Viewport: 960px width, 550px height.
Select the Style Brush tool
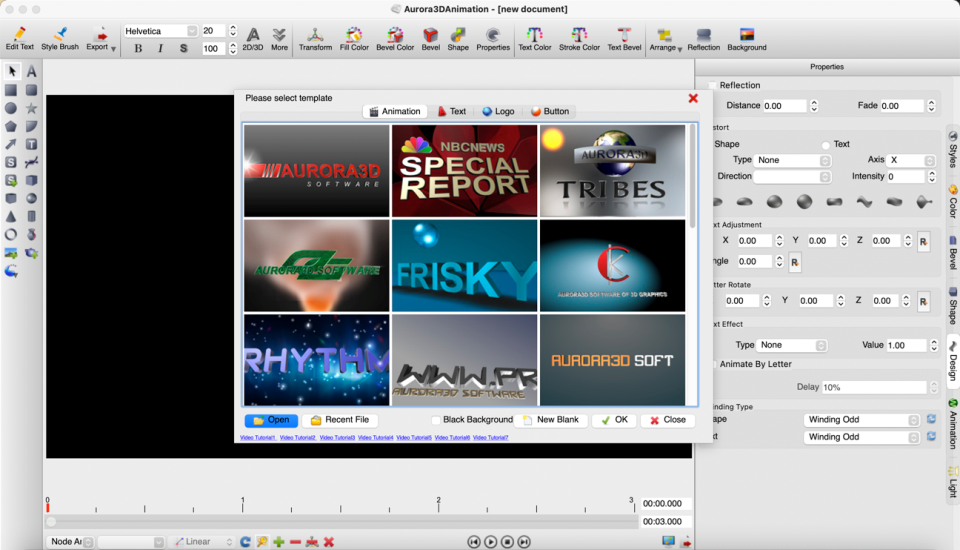click(x=60, y=39)
